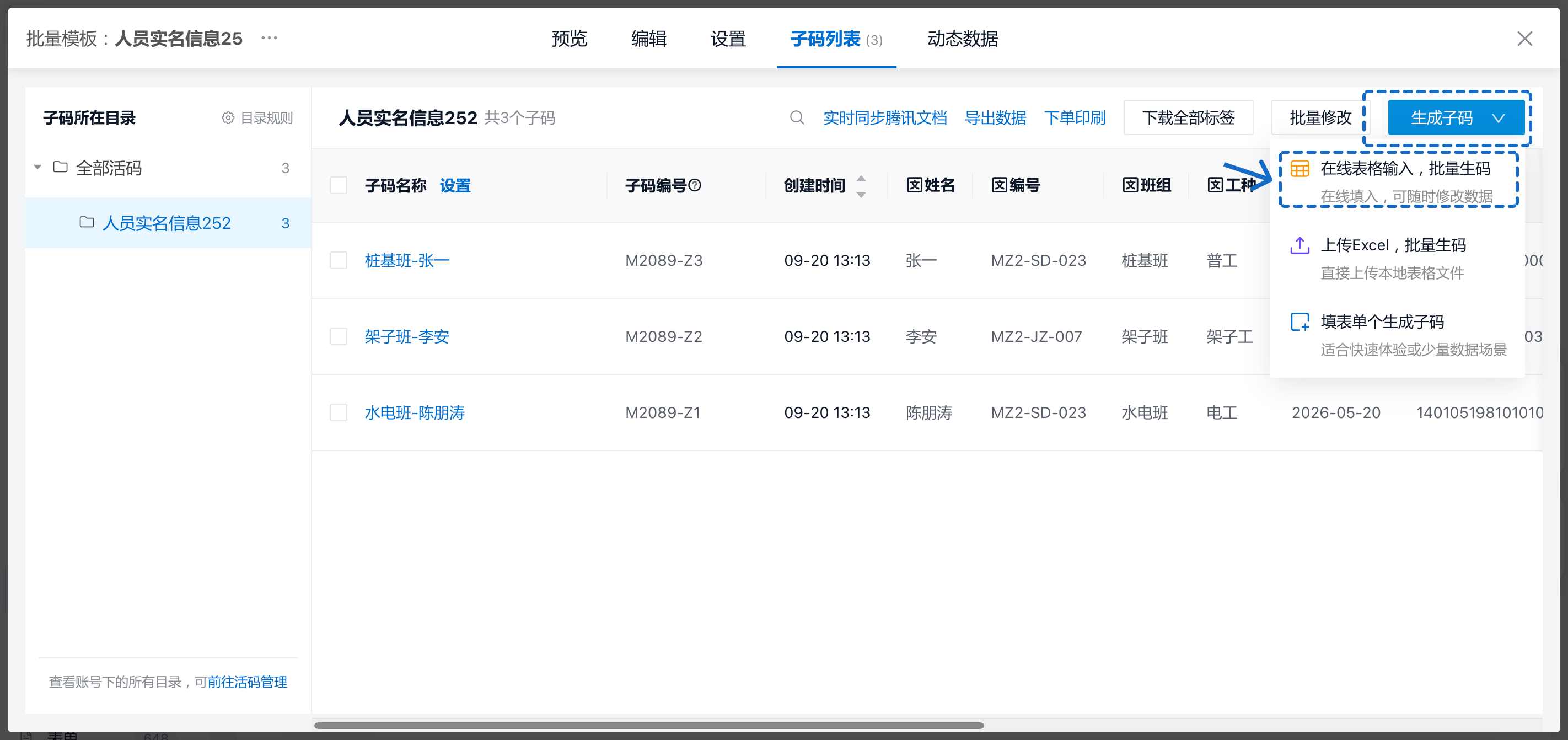Check the 水电班-陈朋涛 row checkbox
The height and width of the screenshot is (740, 1568).
[339, 412]
